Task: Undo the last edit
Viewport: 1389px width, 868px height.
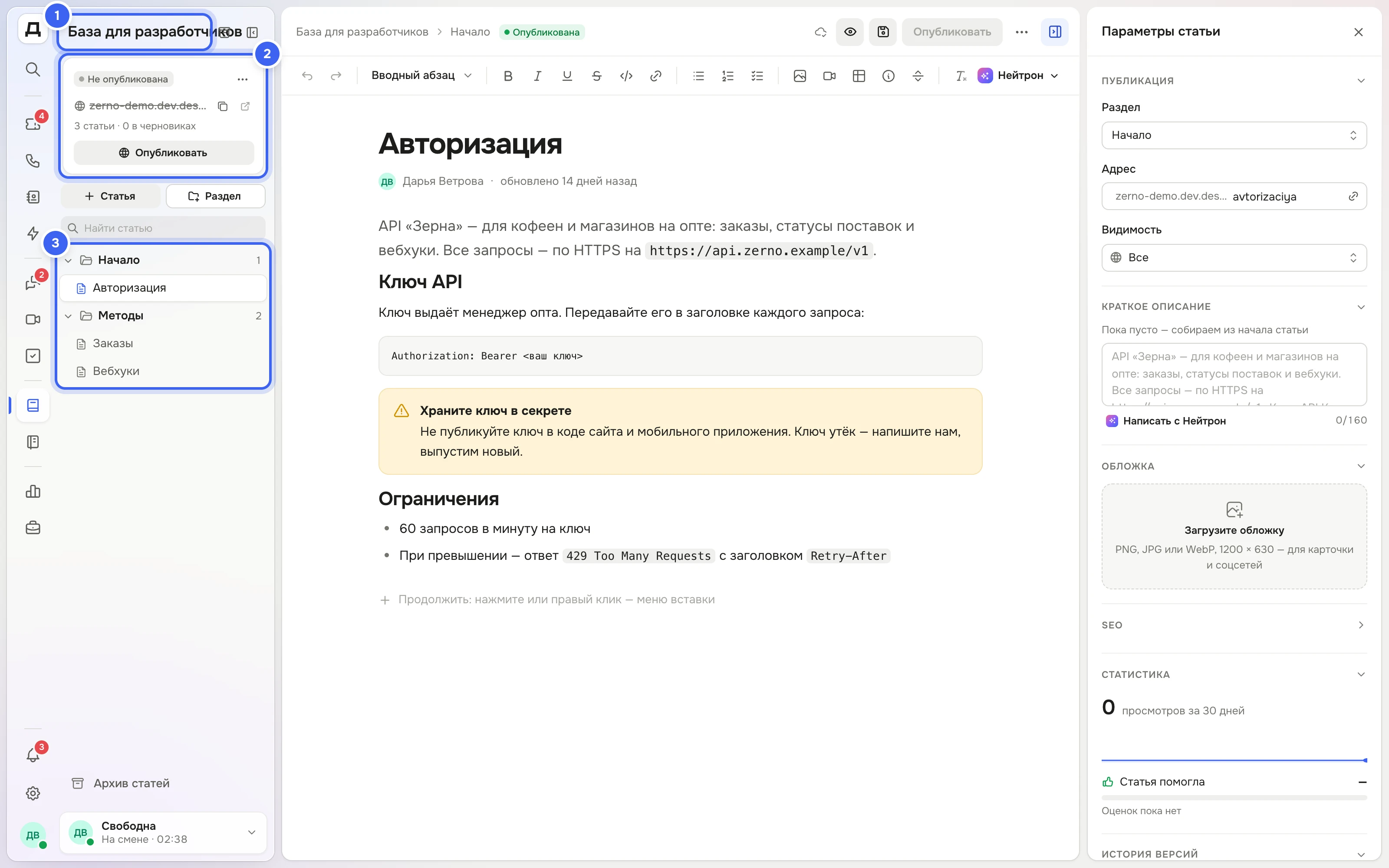Action: click(307, 76)
